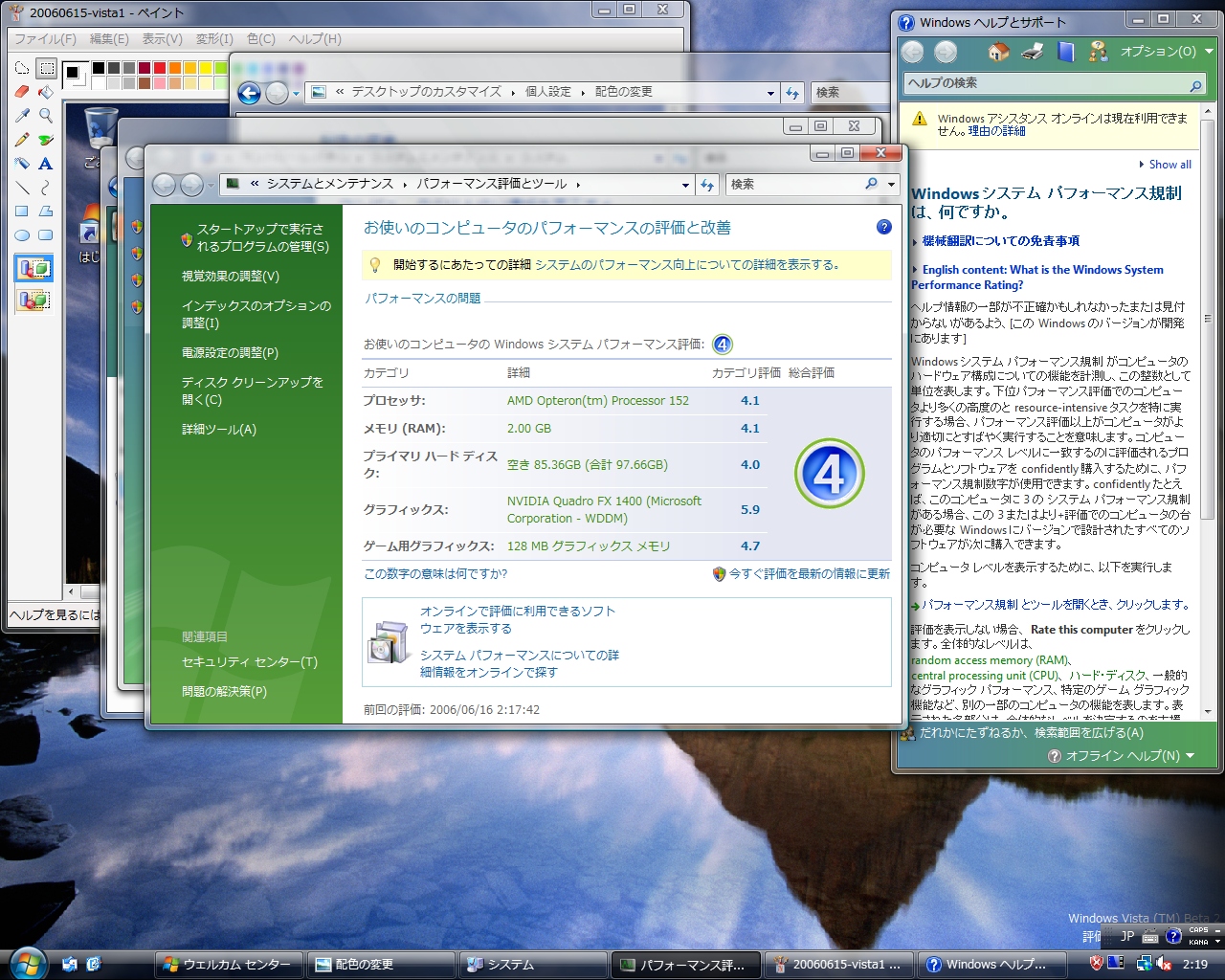This screenshot has height=980, width=1225.
Task: Select the Ellipse tool in Paint
Action: pos(22,235)
